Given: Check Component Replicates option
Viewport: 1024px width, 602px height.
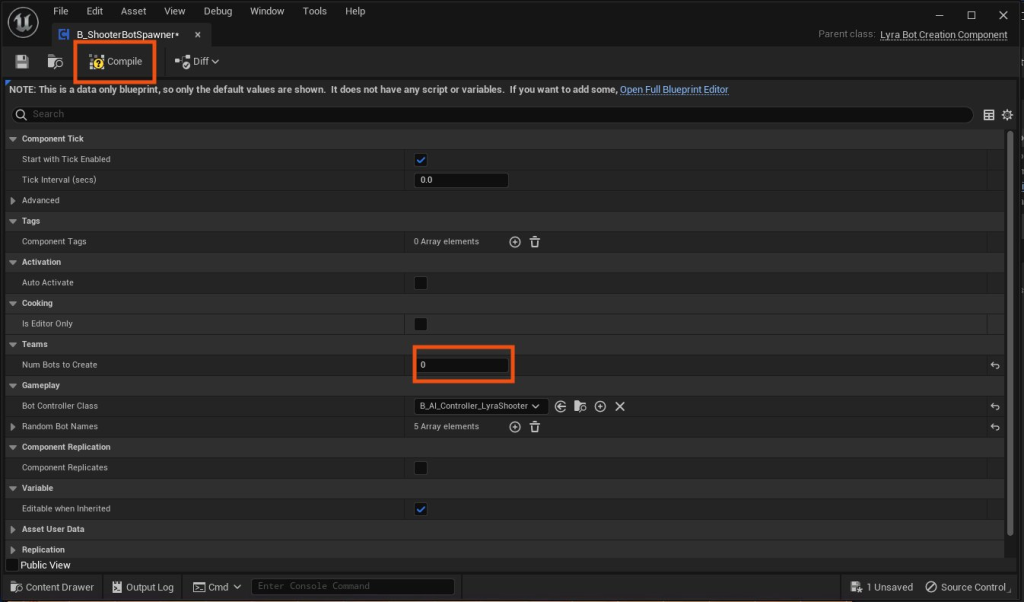Looking at the screenshot, I should (x=421, y=468).
